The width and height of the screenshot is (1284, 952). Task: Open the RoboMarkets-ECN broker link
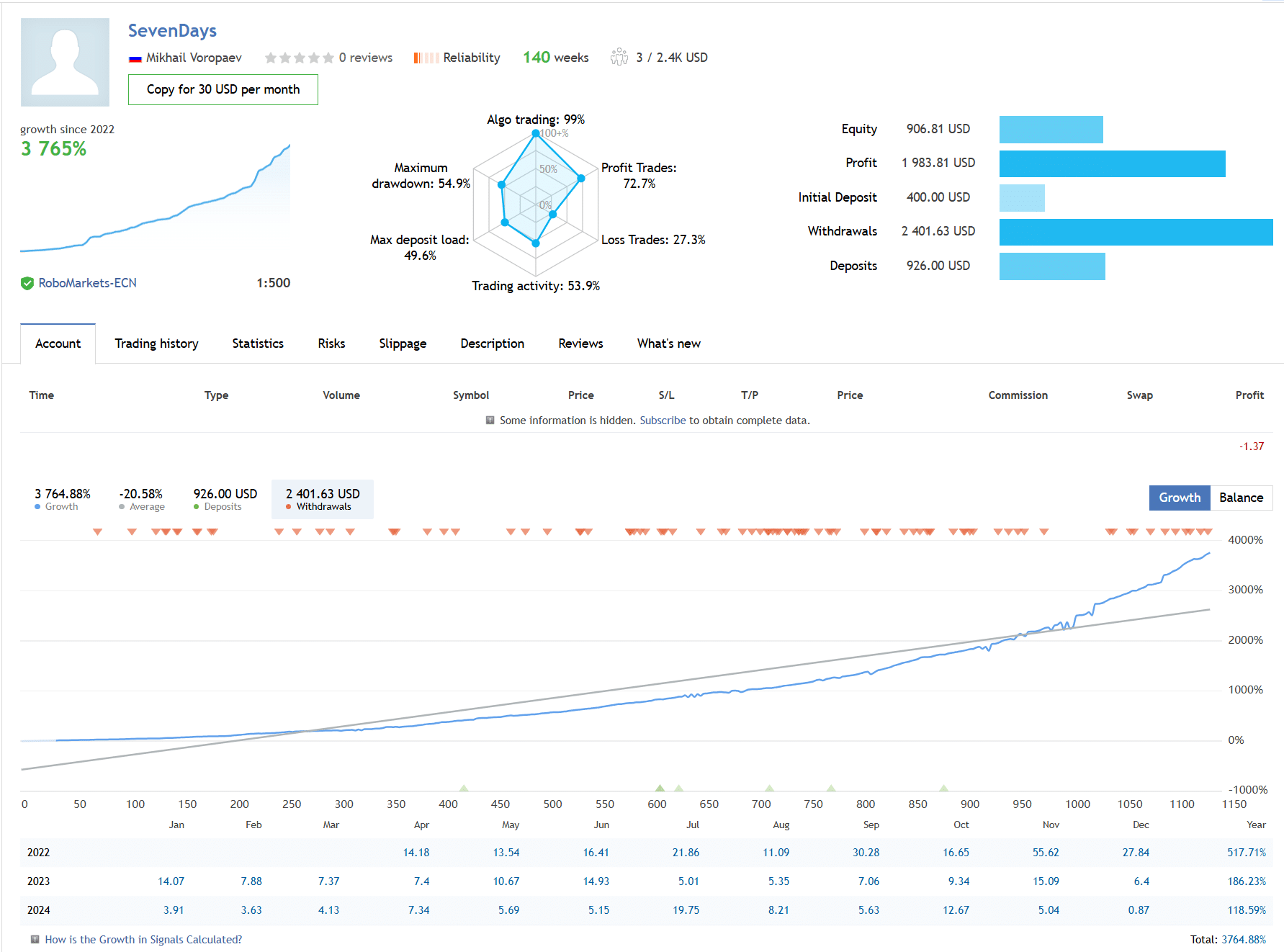coord(87,283)
